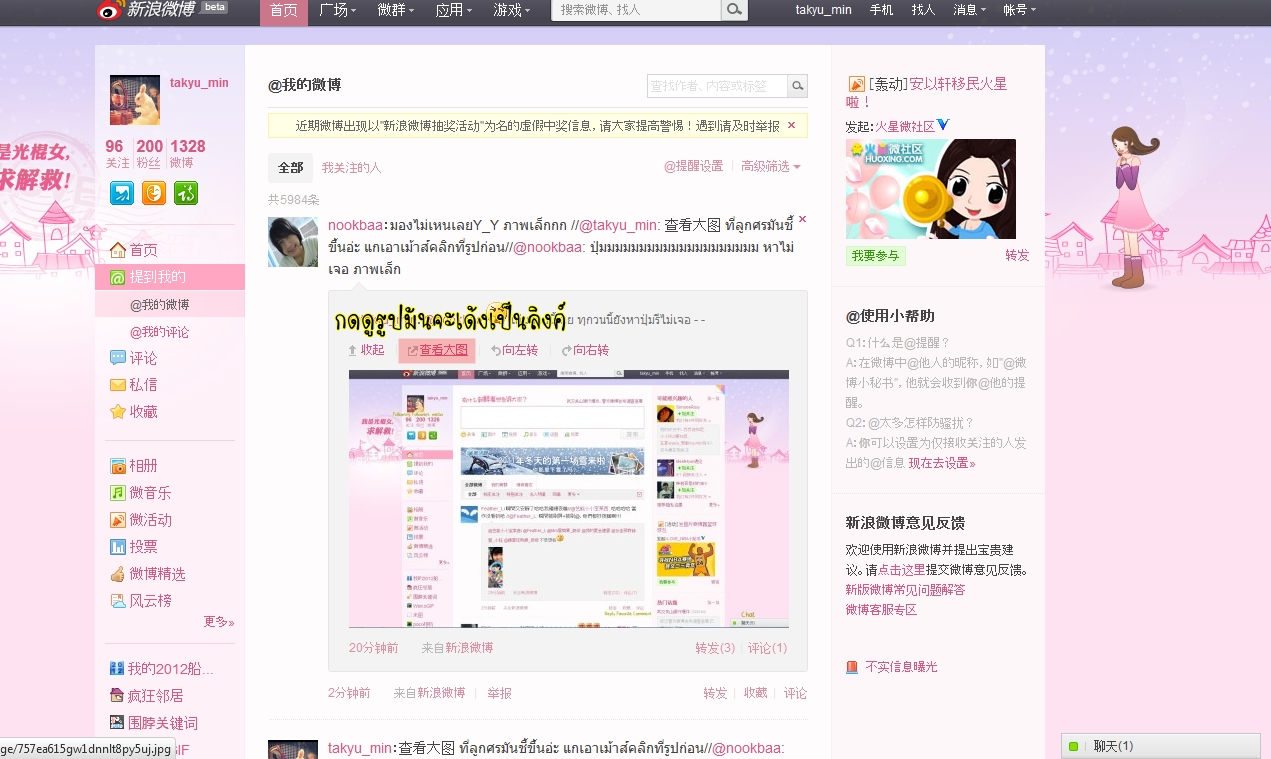
Task: Open the 高级筛选 filter dropdown
Action: click(x=770, y=167)
